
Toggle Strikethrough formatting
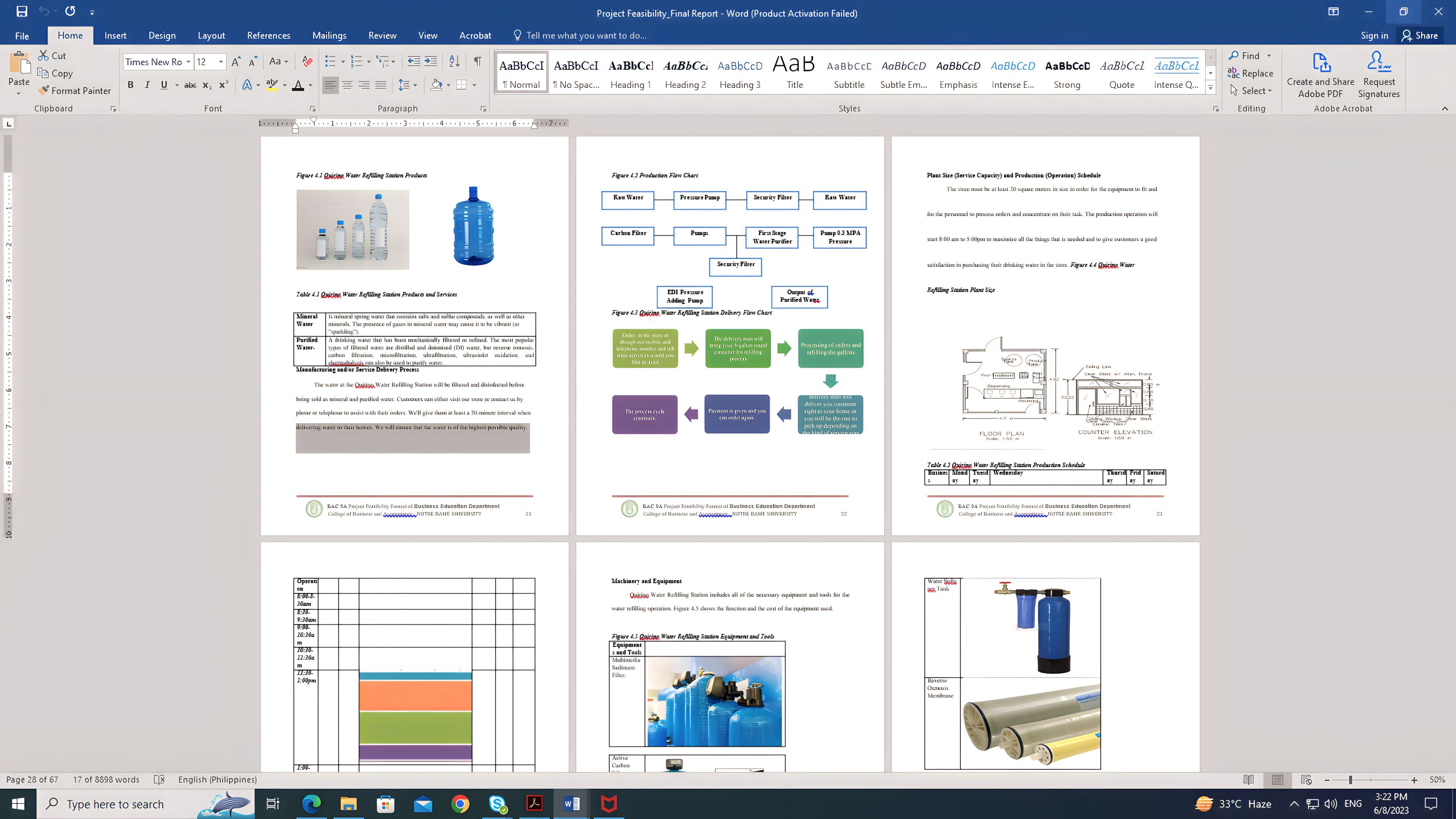[190, 85]
